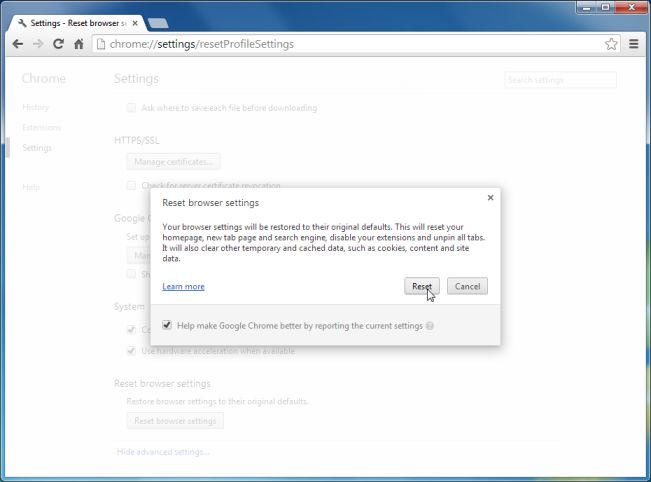The width and height of the screenshot is (651, 482).
Task: Toggle Ask where to save each file checkbox
Action: [131, 108]
